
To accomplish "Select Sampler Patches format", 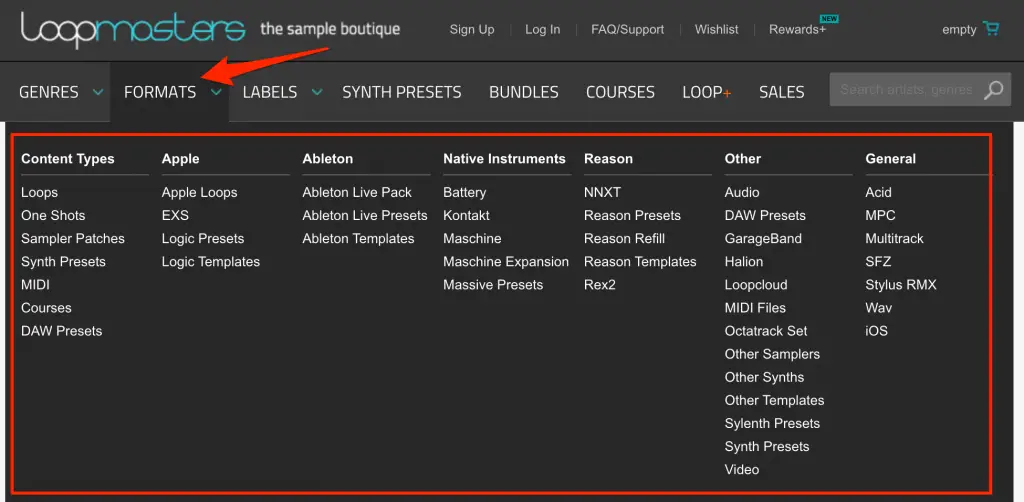I will (72, 239).
